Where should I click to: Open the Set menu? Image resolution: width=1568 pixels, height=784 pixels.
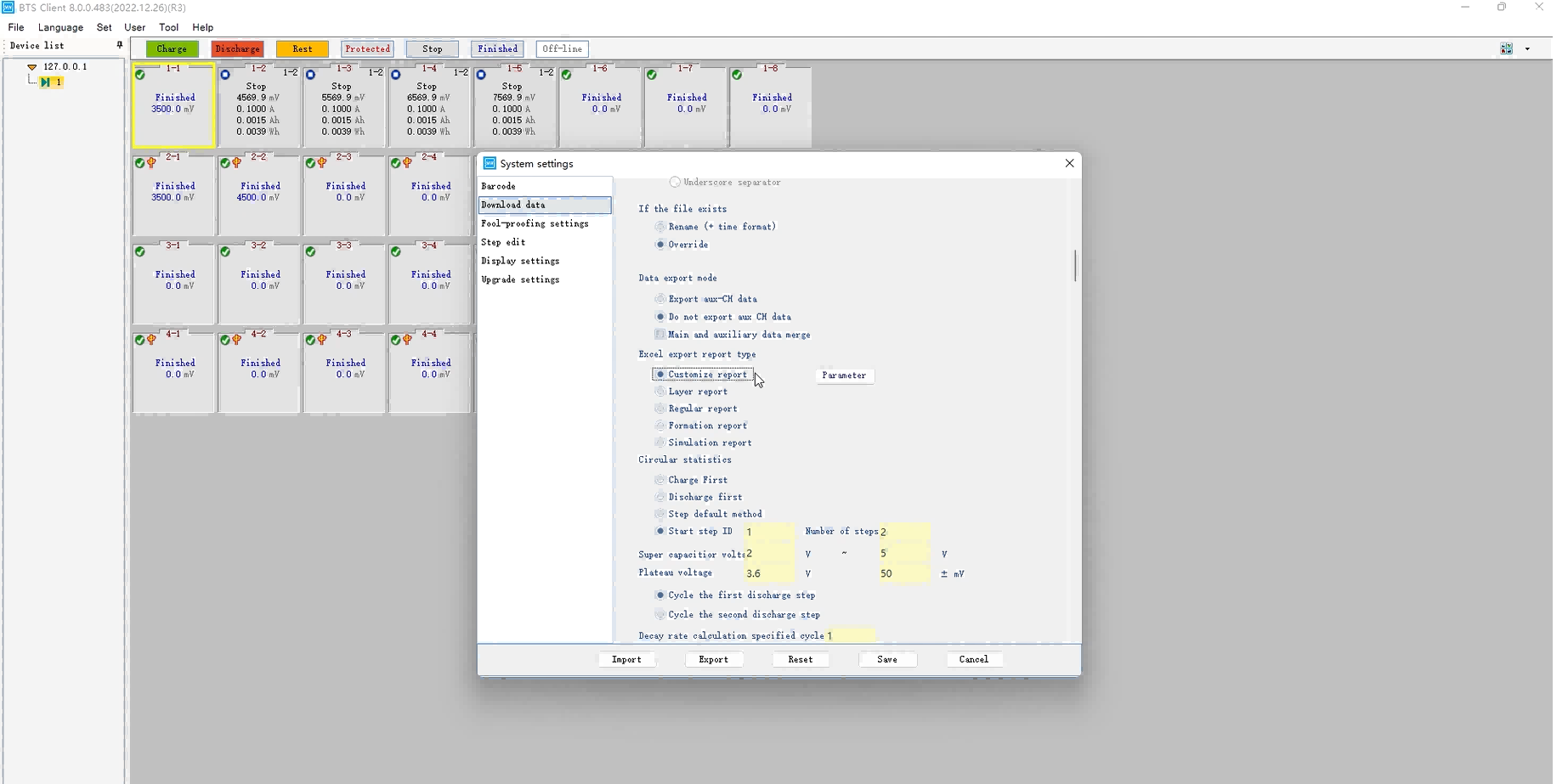click(104, 27)
